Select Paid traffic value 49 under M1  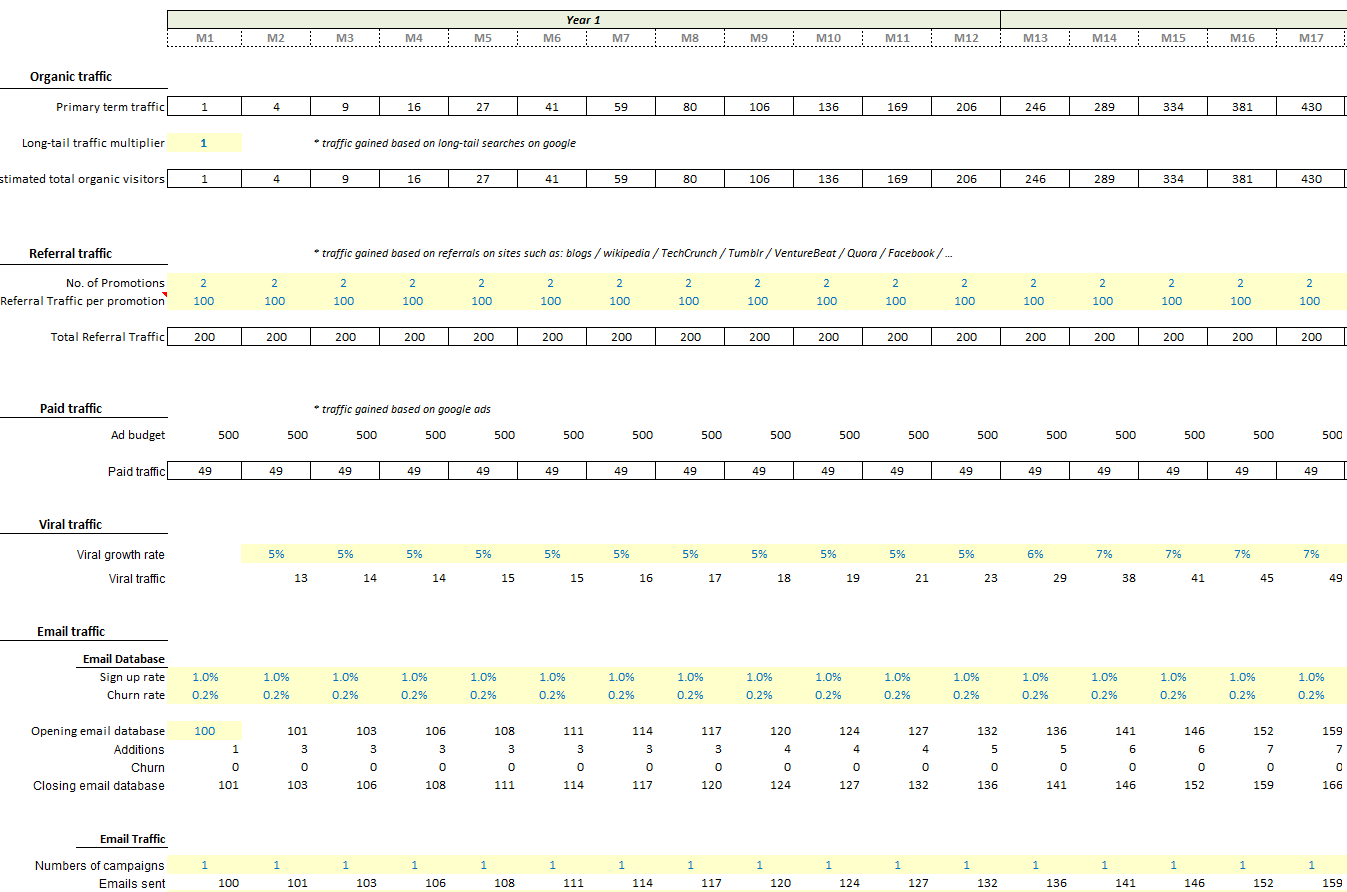pos(205,471)
